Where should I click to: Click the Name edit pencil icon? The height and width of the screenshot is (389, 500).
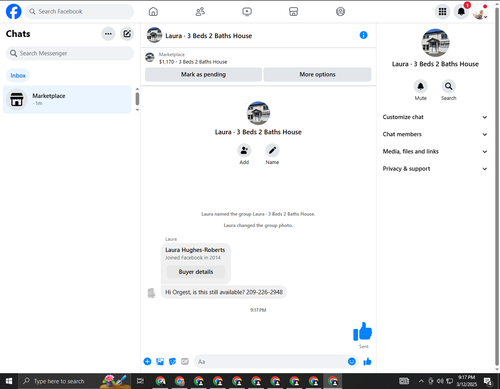272,150
